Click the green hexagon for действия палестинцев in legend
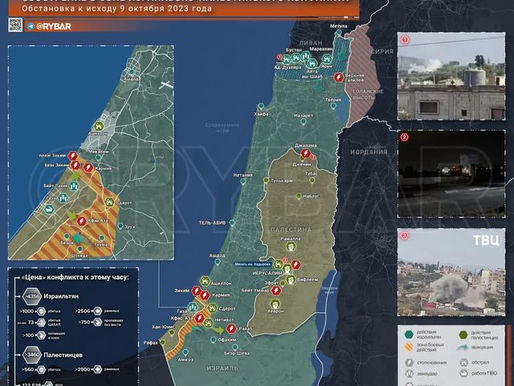 [x=463, y=335]
